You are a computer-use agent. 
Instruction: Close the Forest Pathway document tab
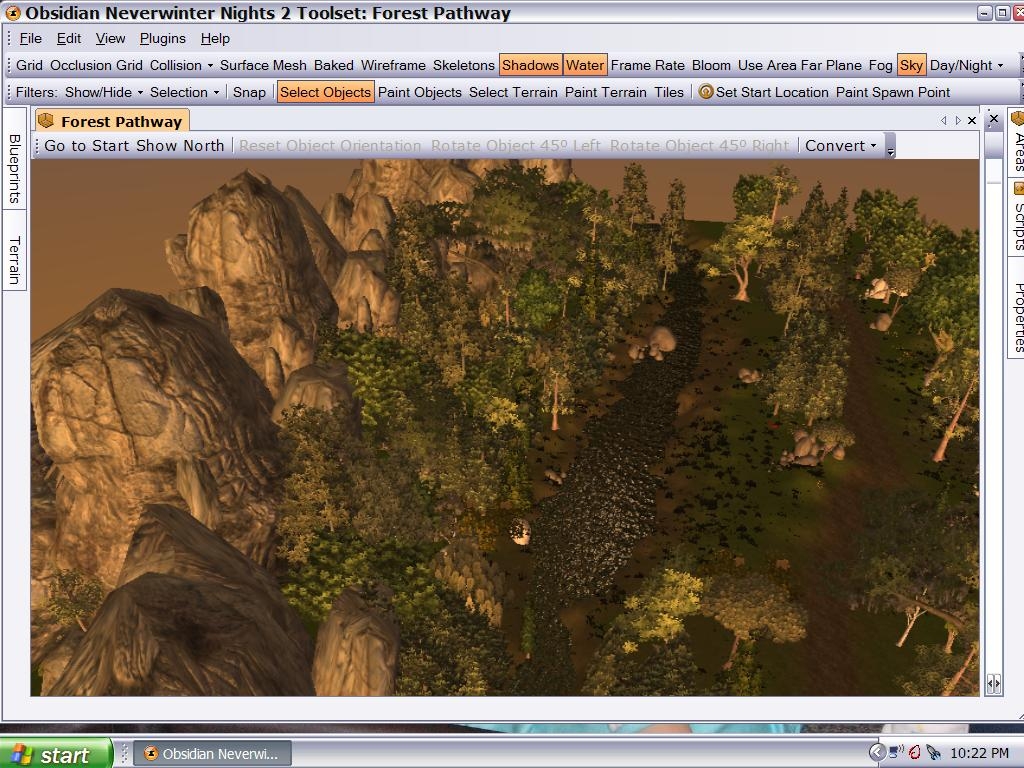click(x=971, y=121)
